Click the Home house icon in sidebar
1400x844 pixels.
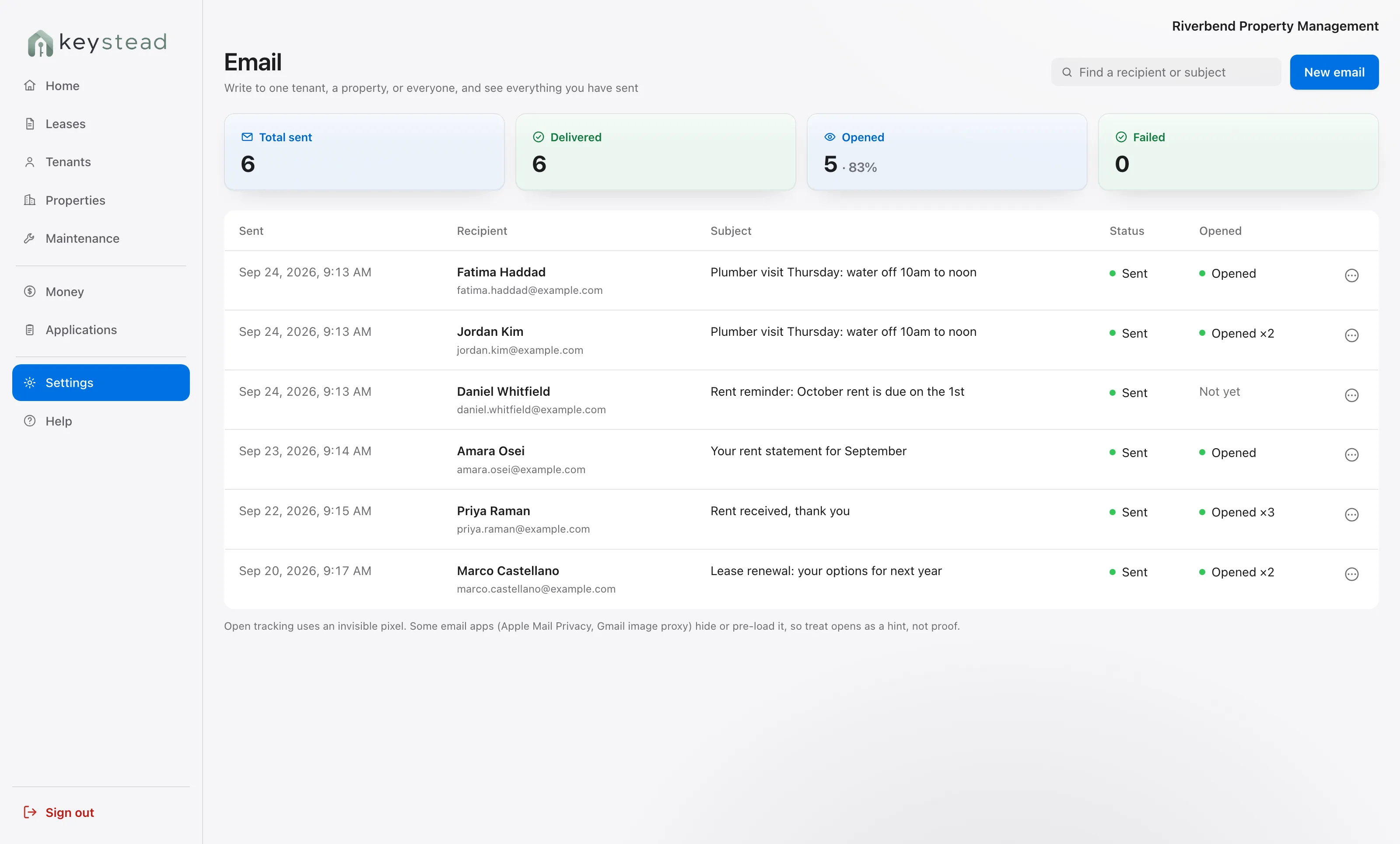pyautogui.click(x=30, y=86)
